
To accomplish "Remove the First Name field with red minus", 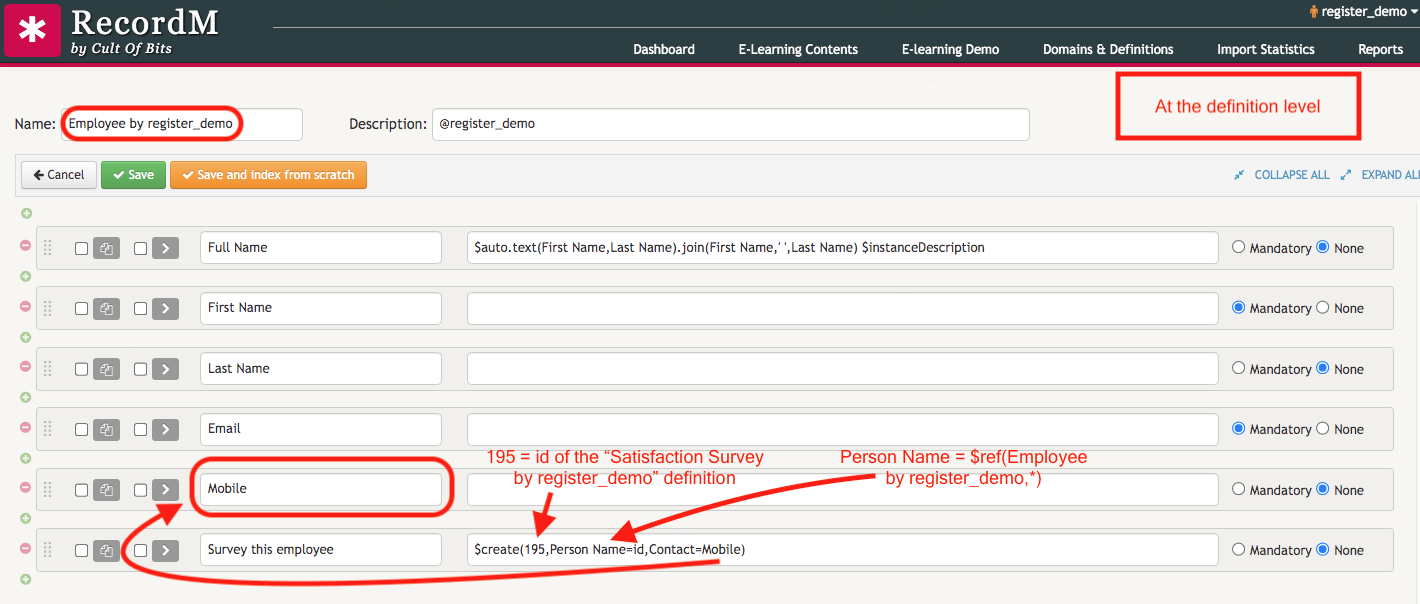I will click(x=26, y=306).
